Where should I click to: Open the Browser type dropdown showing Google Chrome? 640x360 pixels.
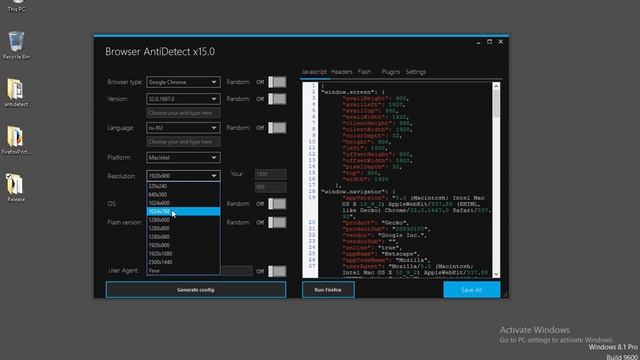point(183,82)
